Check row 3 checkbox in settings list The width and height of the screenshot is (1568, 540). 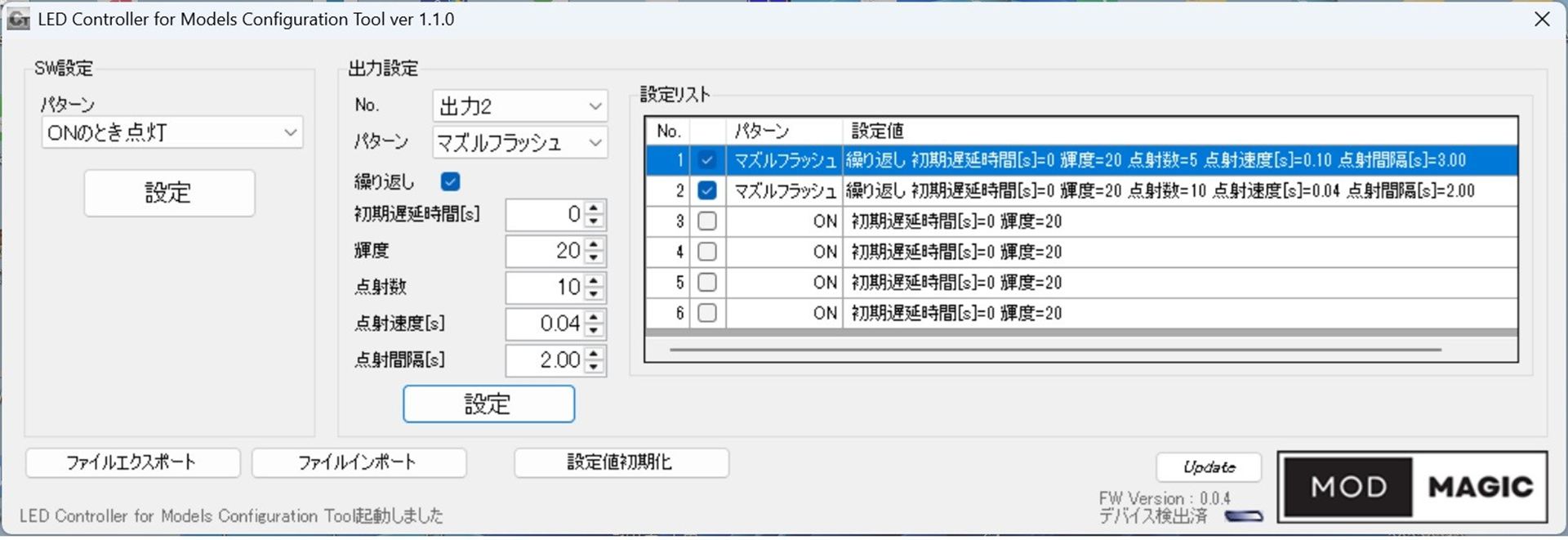(x=707, y=221)
